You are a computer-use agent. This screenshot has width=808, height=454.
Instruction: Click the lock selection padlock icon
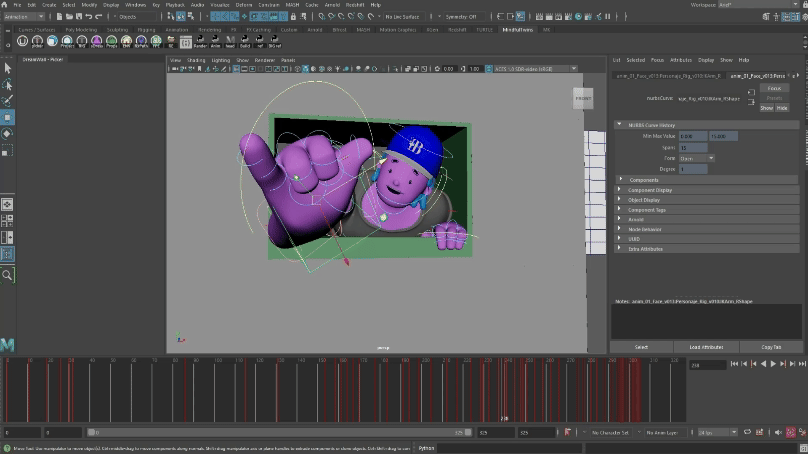pyautogui.click(x=293, y=16)
